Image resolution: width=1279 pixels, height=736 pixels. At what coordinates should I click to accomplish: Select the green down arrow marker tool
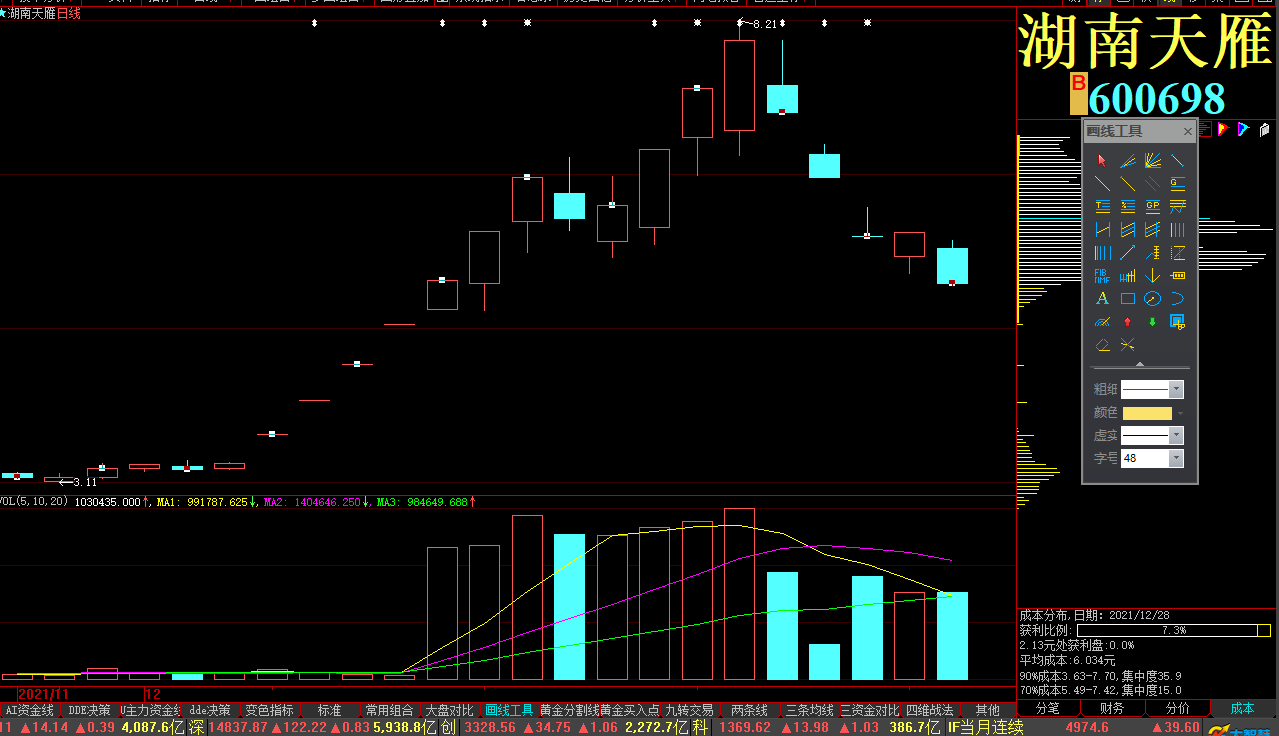click(1153, 321)
